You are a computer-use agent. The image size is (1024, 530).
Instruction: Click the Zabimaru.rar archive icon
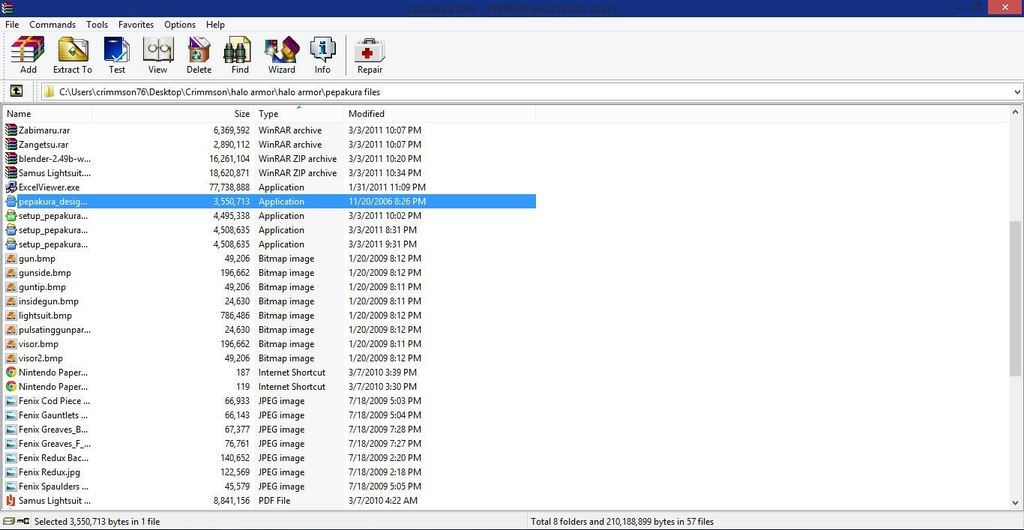click(x=10, y=130)
